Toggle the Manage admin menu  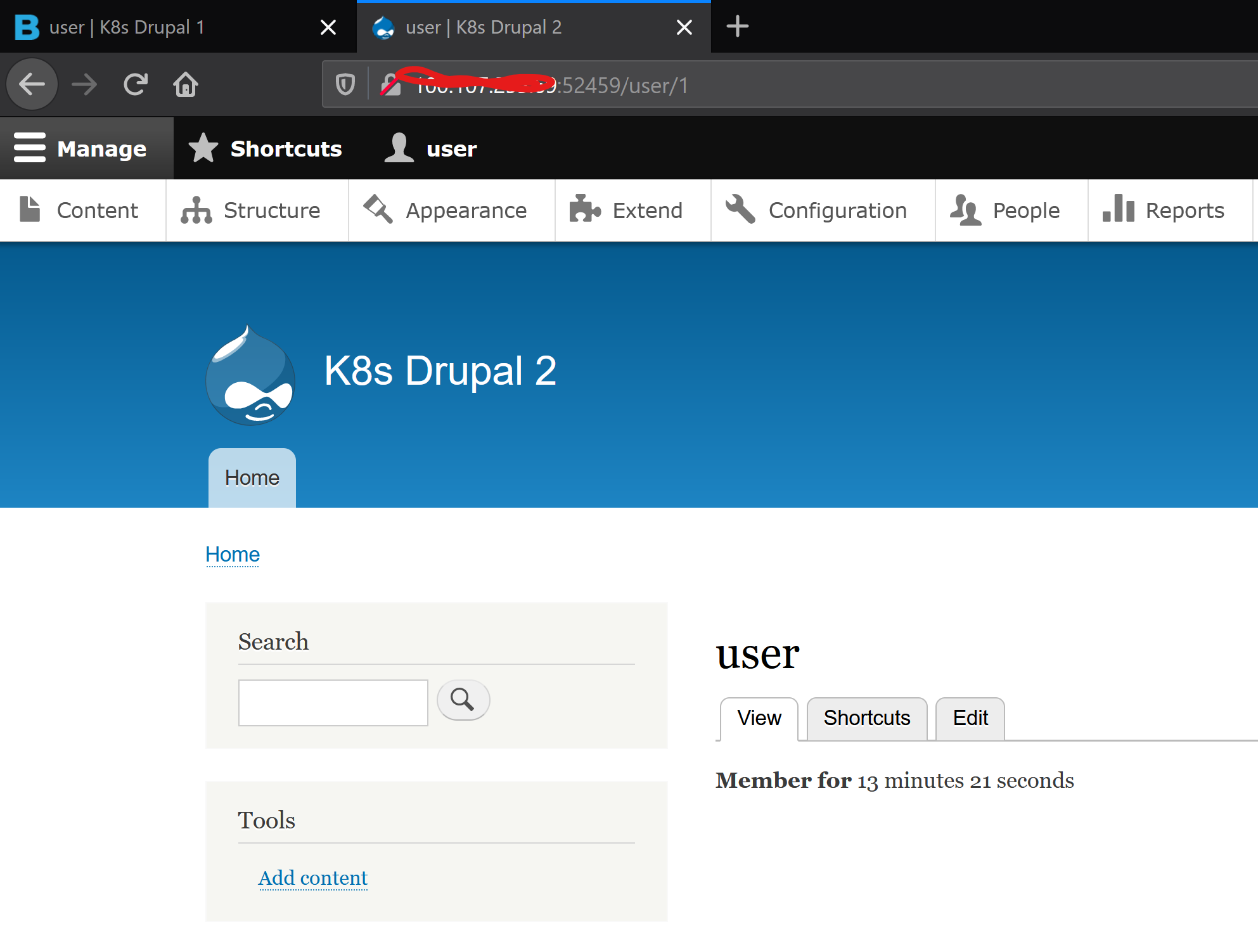tap(86, 148)
